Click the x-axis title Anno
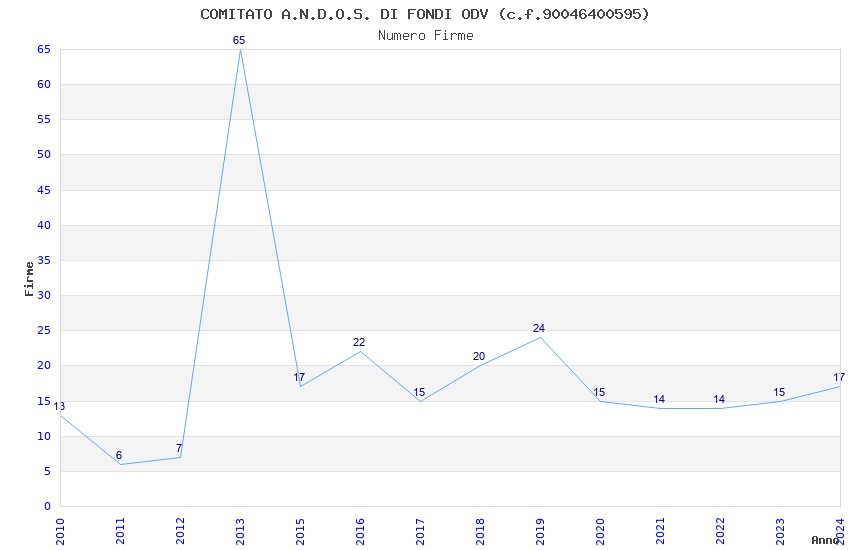The width and height of the screenshot is (850, 550). pos(825,540)
